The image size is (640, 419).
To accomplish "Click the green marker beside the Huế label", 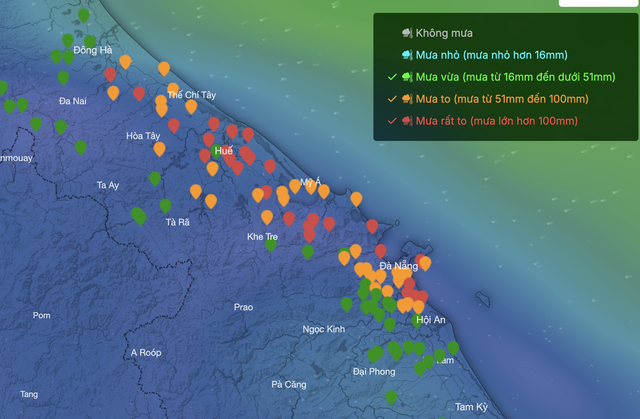I will (x=216, y=150).
